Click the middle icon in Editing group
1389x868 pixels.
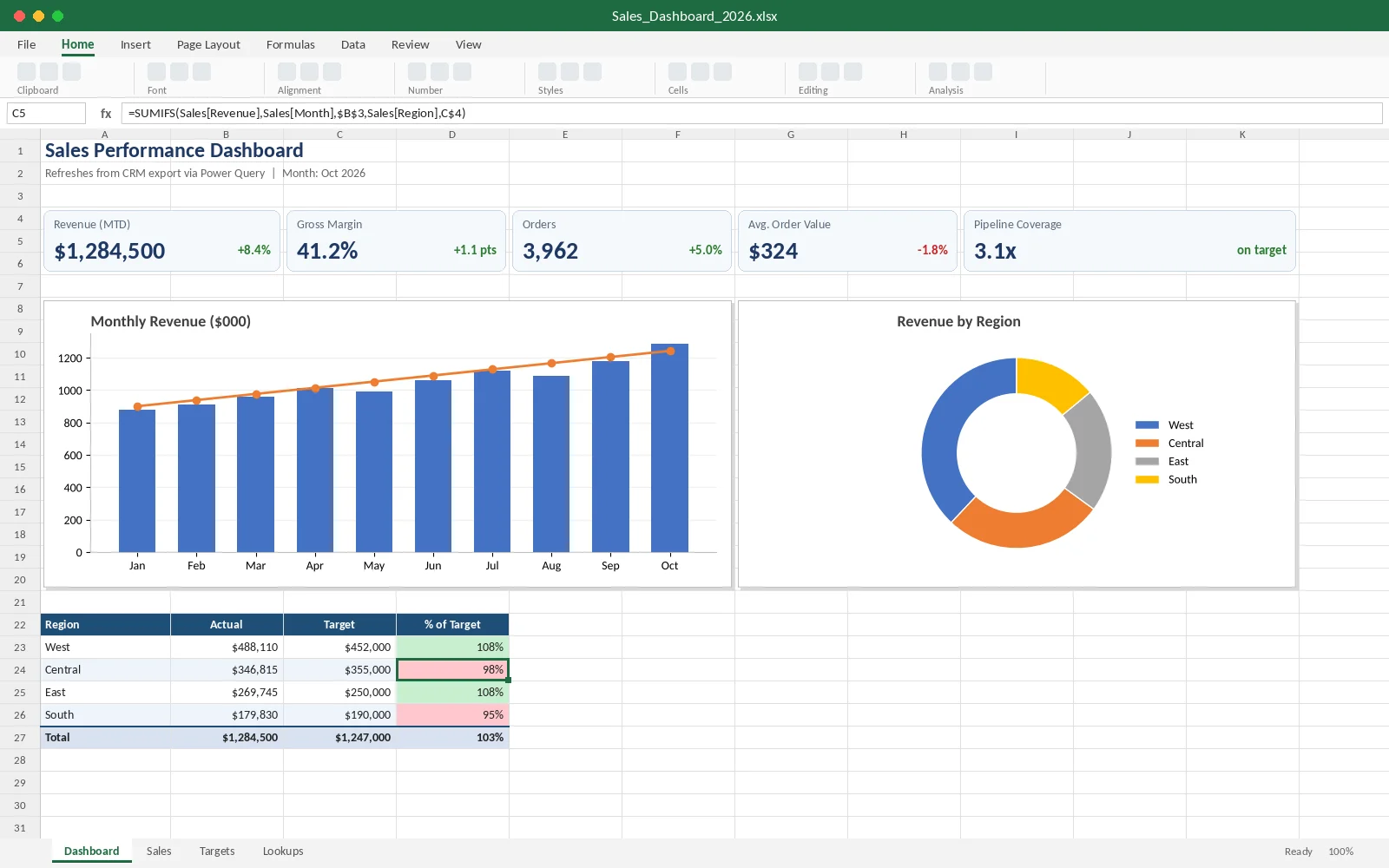tap(831, 72)
